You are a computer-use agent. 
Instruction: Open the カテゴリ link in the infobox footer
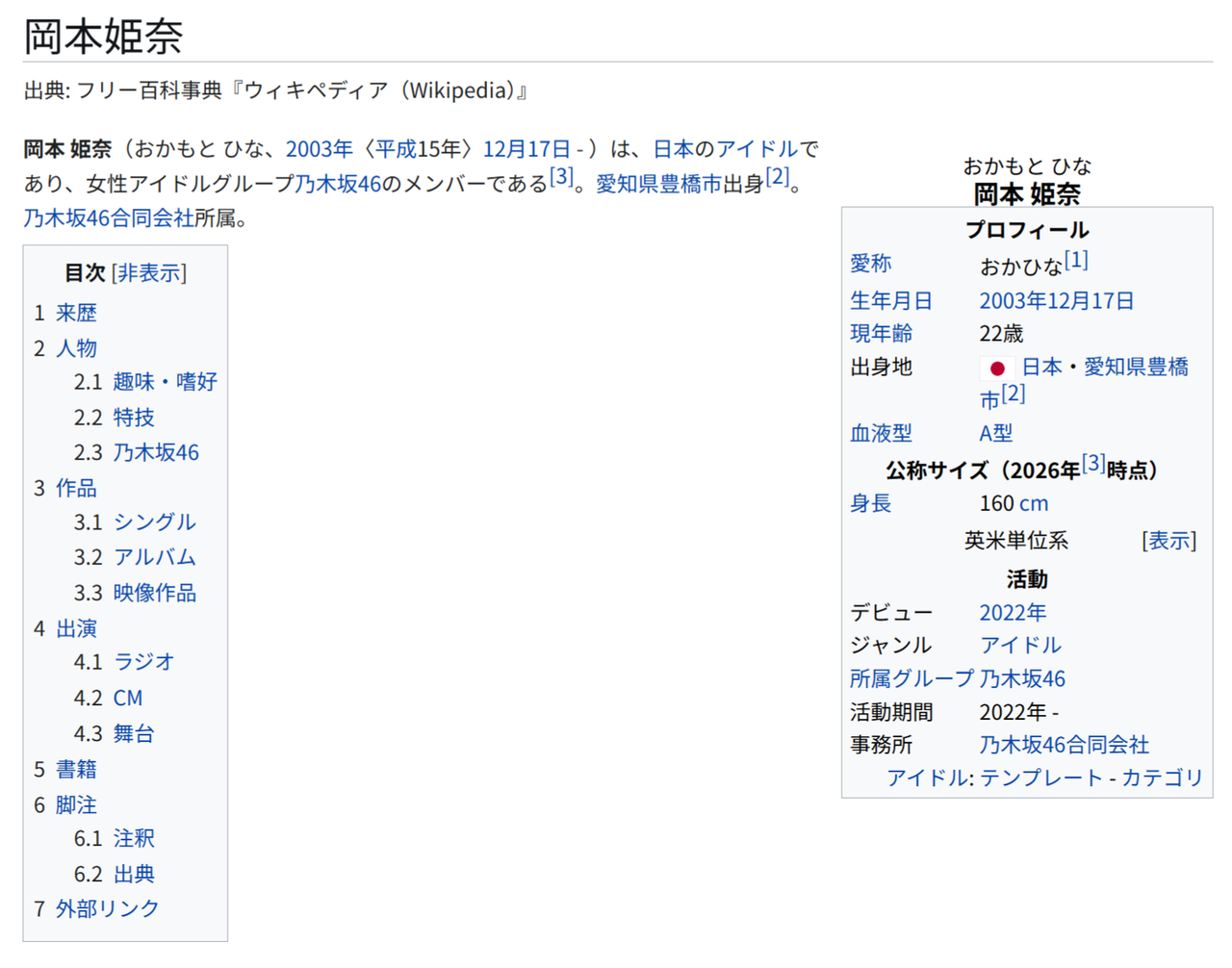[1163, 777]
